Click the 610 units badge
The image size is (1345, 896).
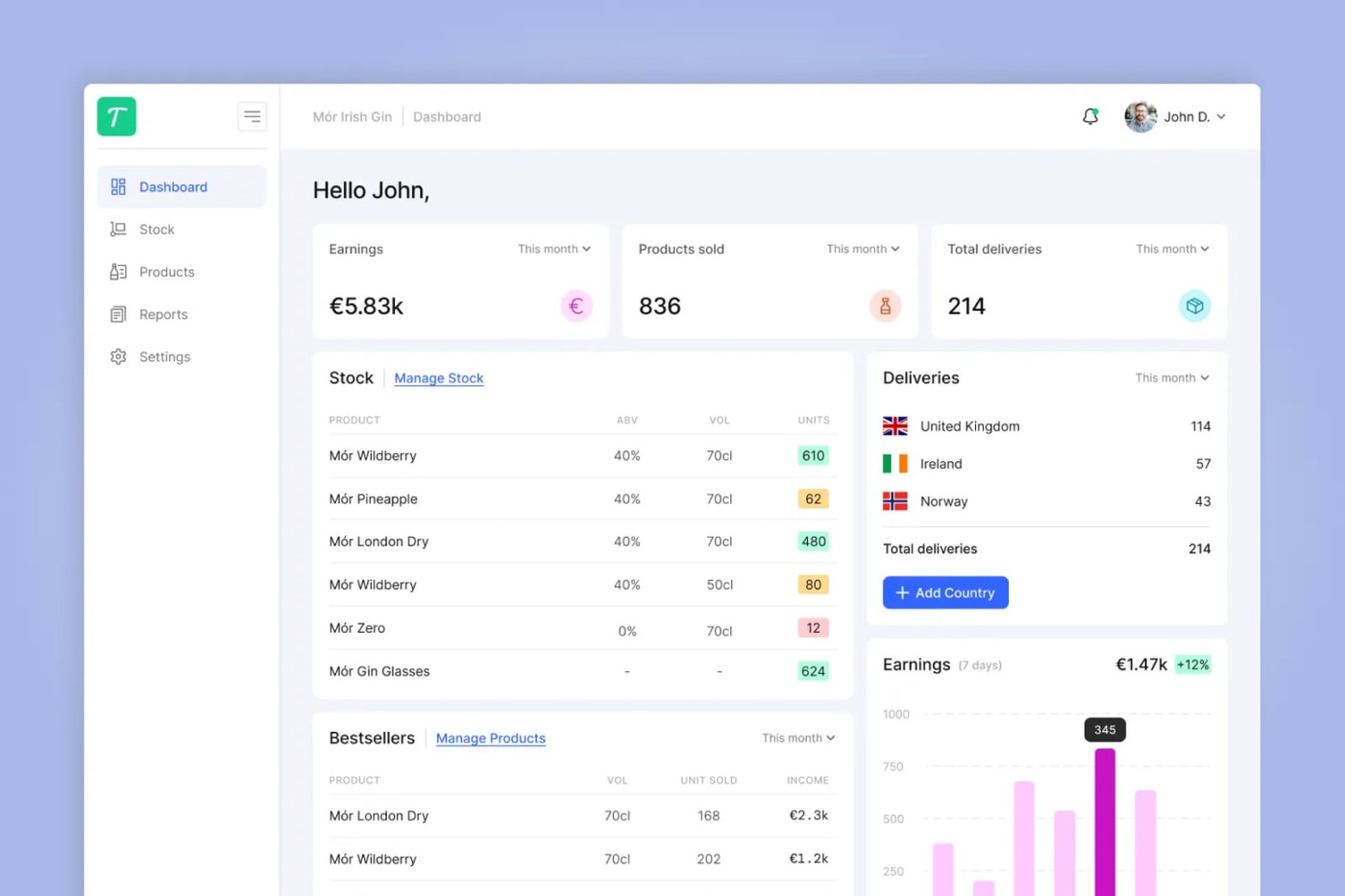(x=813, y=456)
